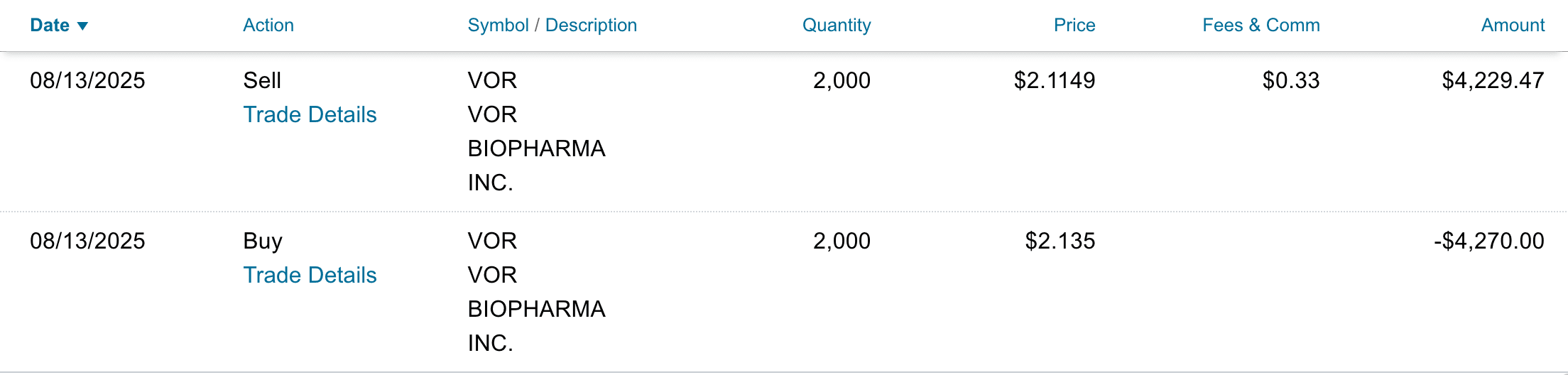Click BIOPHARMA in the Sell row description
This screenshot has height=375, width=1568.
(x=536, y=148)
